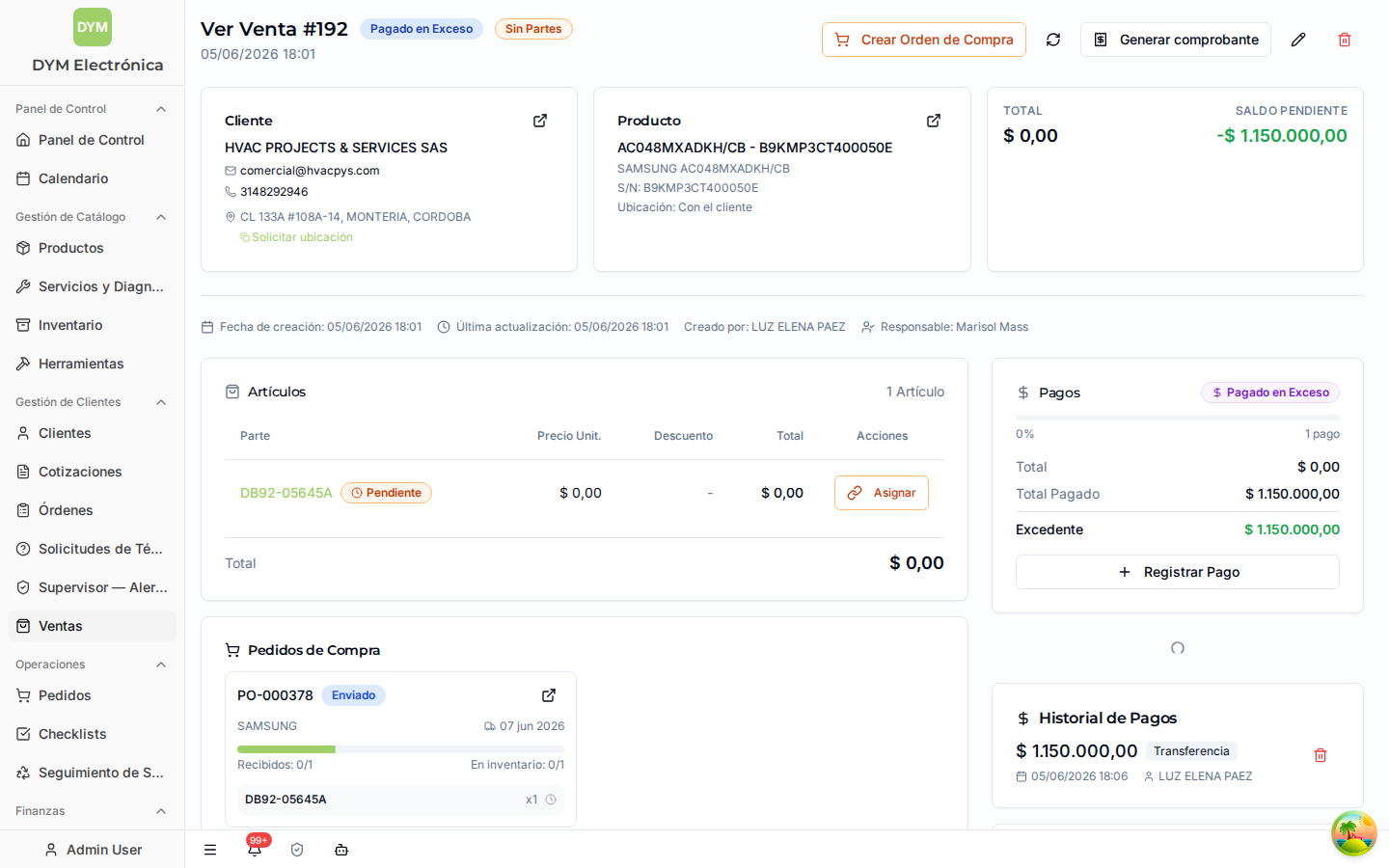Click the PO-000378 received progress bar
The width and height of the screenshot is (1389, 868).
(x=400, y=749)
